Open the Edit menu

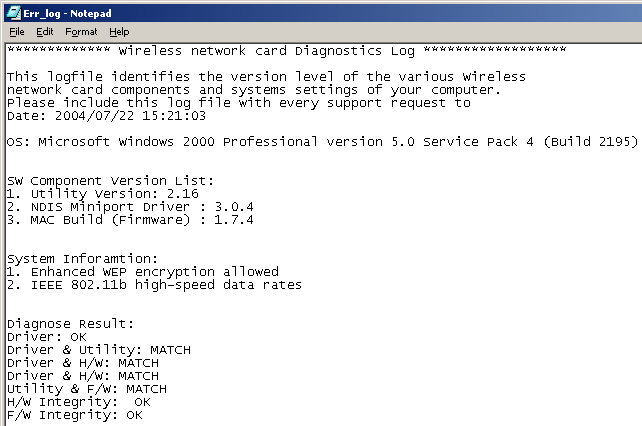pyautogui.click(x=45, y=32)
